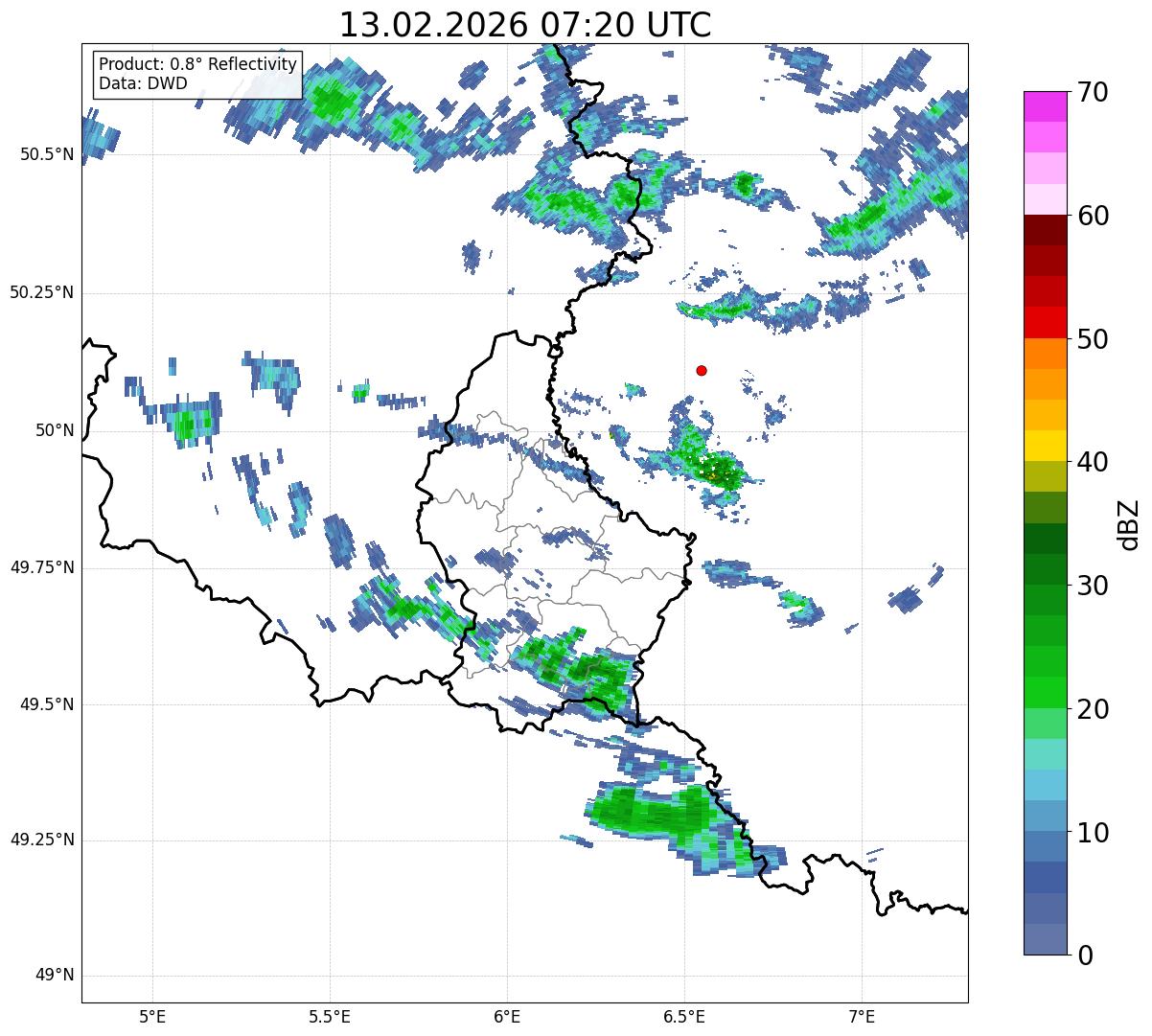
Task: Click the "50°N" latitude label
Action: point(54,430)
